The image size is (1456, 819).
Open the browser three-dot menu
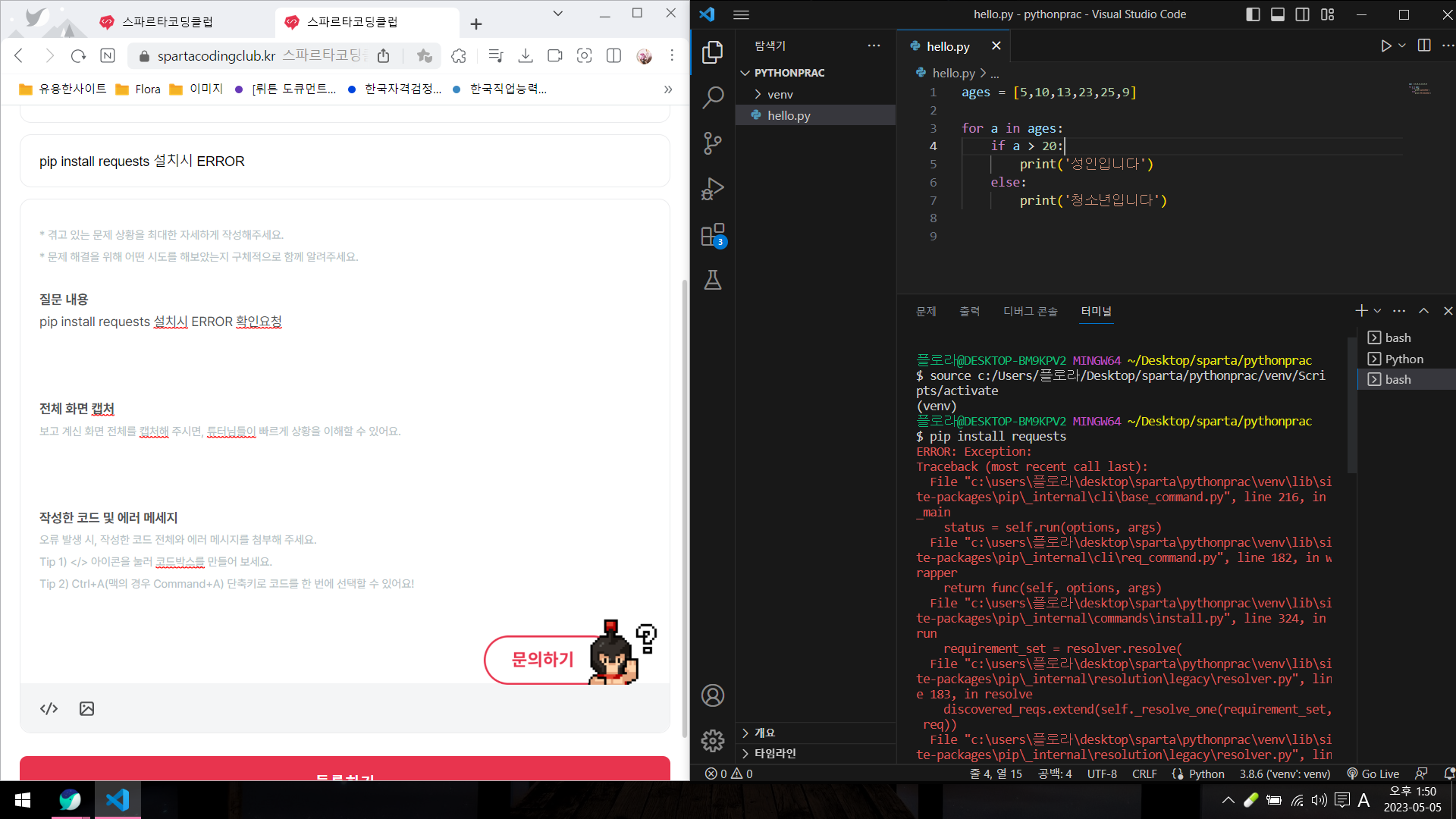pyautogui.click(x=672, y=55)
